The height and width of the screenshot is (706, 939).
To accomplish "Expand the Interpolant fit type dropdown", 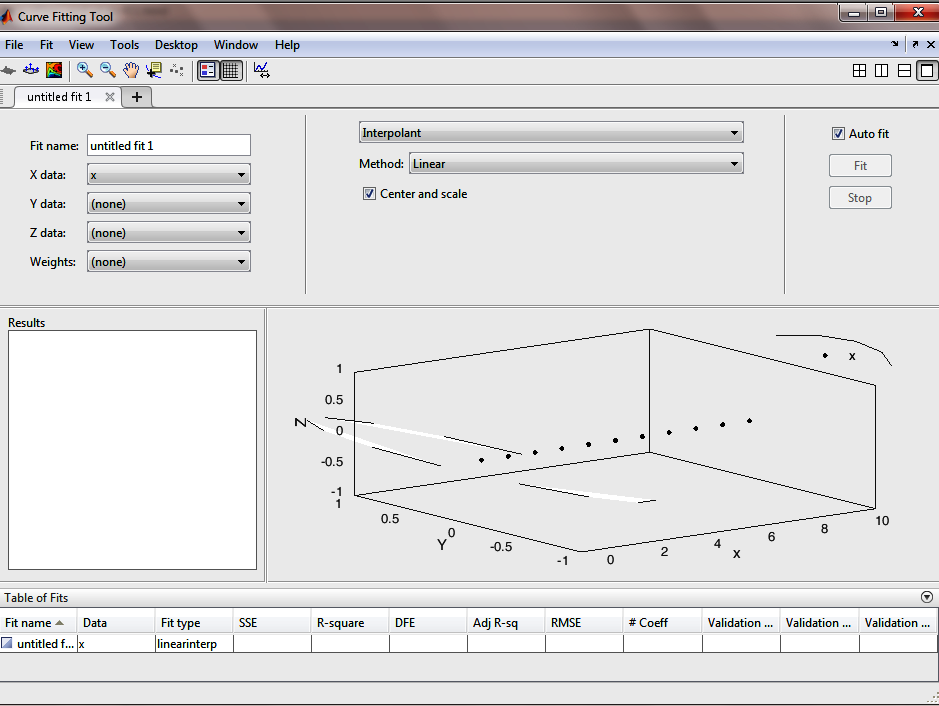I will [x=550, y=133].
